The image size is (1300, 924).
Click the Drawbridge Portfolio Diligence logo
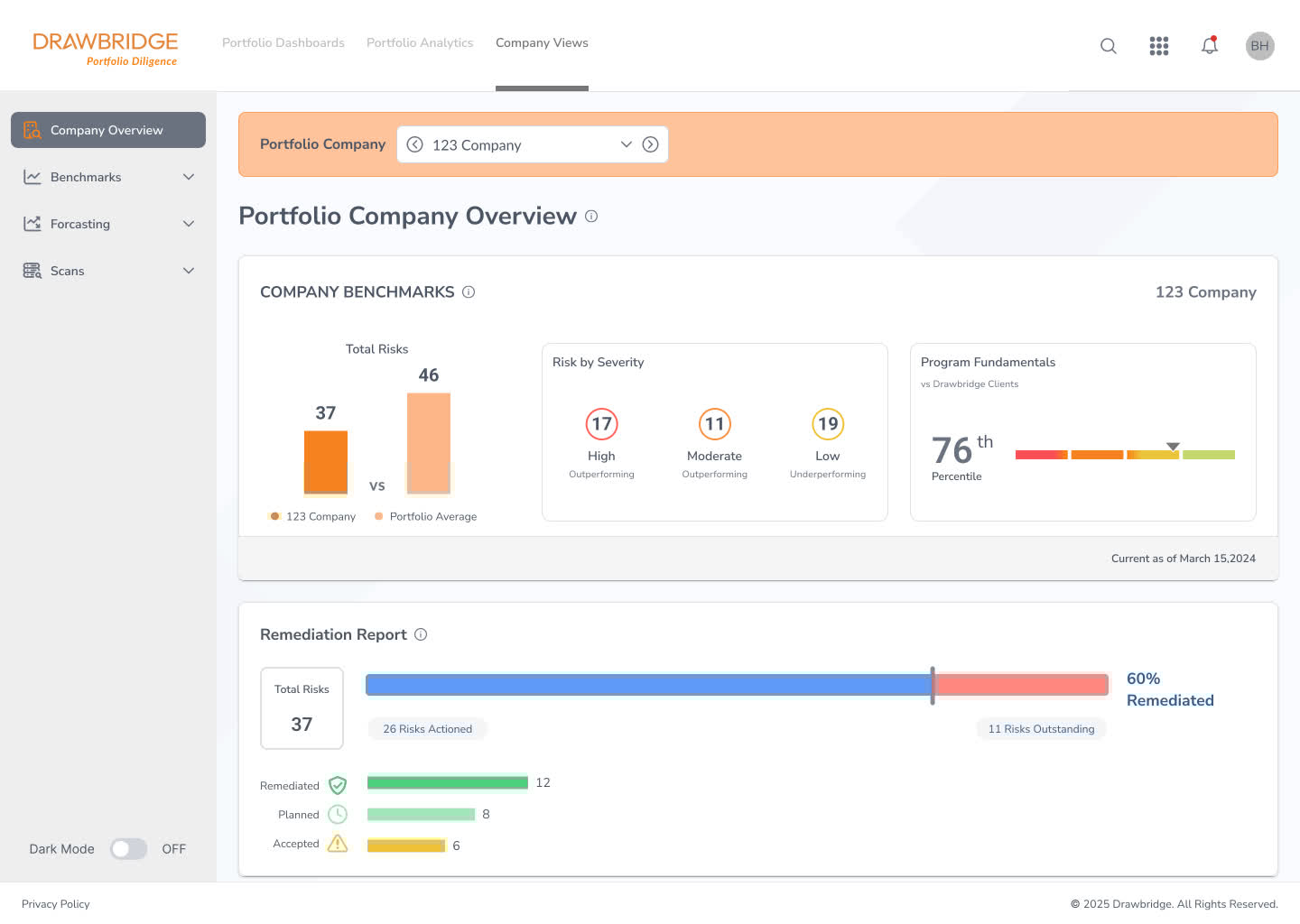coord(106,49)
